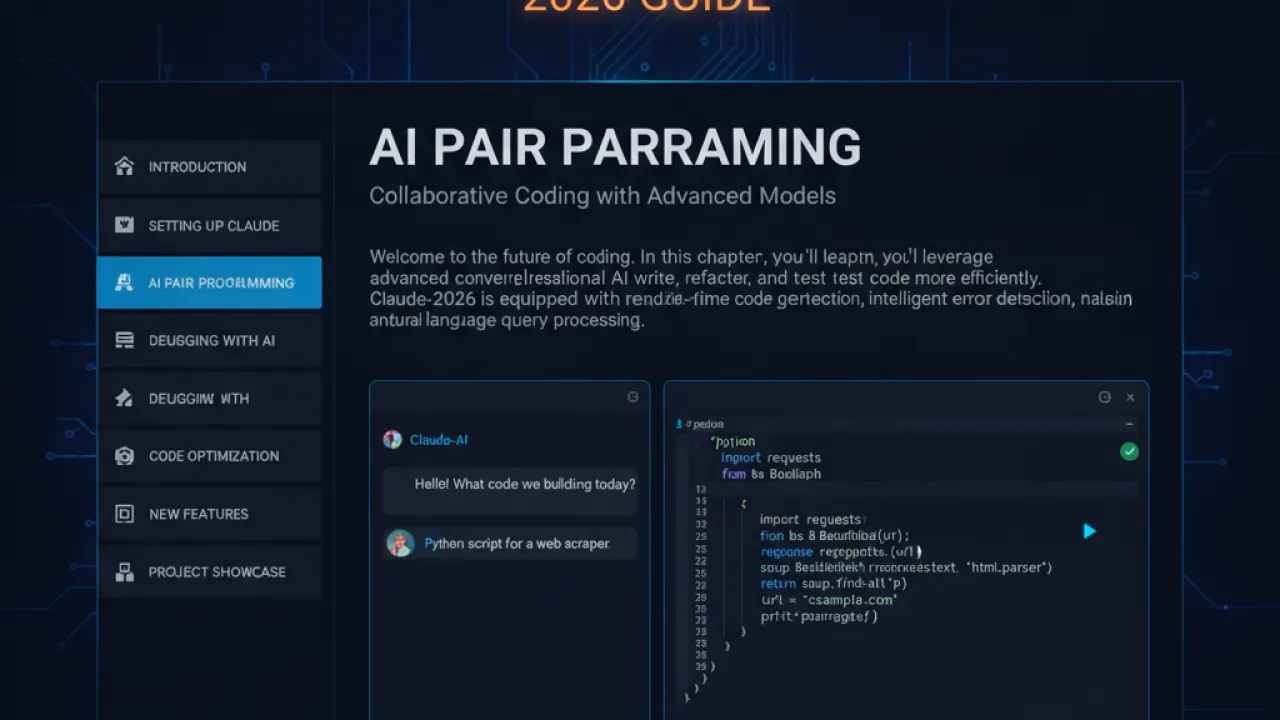This screenshot has width=1280, height=720.
Task: Click the Claude-AI avatar icon in chat
Action: click(392, 439)
